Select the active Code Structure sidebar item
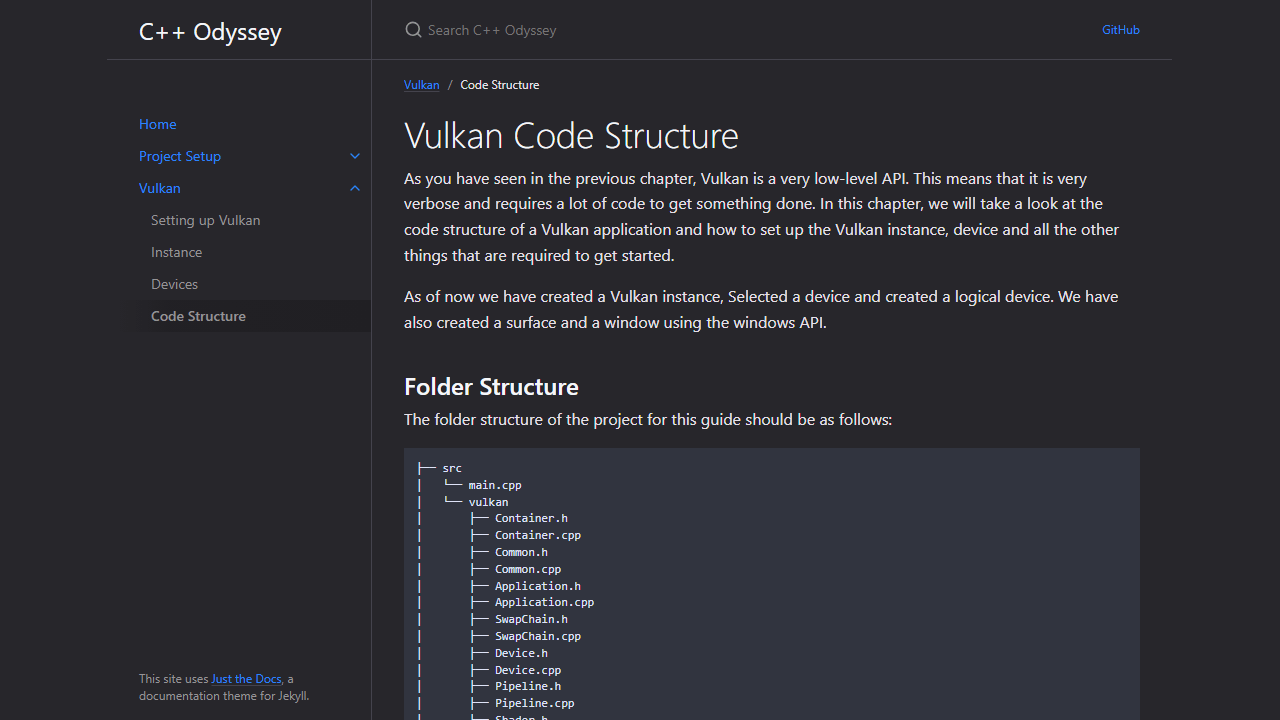Screen dimensions: 1280x720 [198, 316]
